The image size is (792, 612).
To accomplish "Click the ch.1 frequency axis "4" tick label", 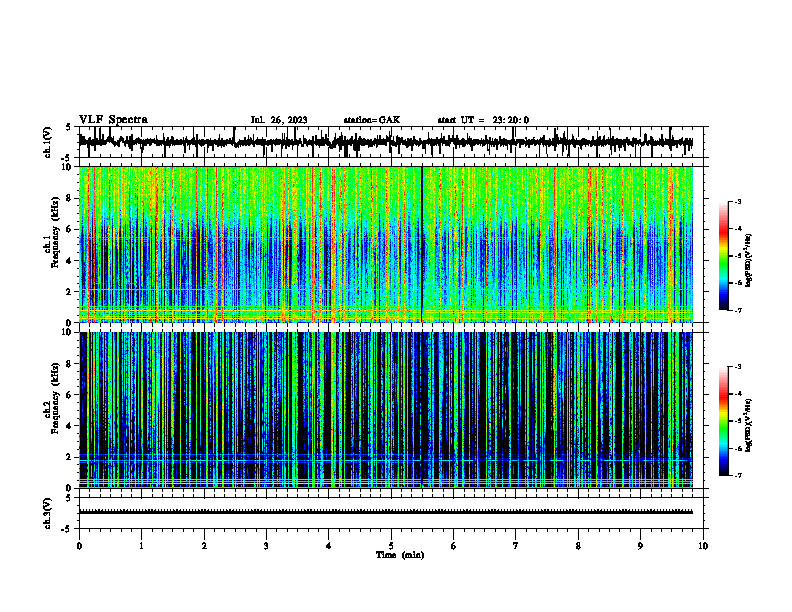I will pyautogui.click(x=70, y=261).
